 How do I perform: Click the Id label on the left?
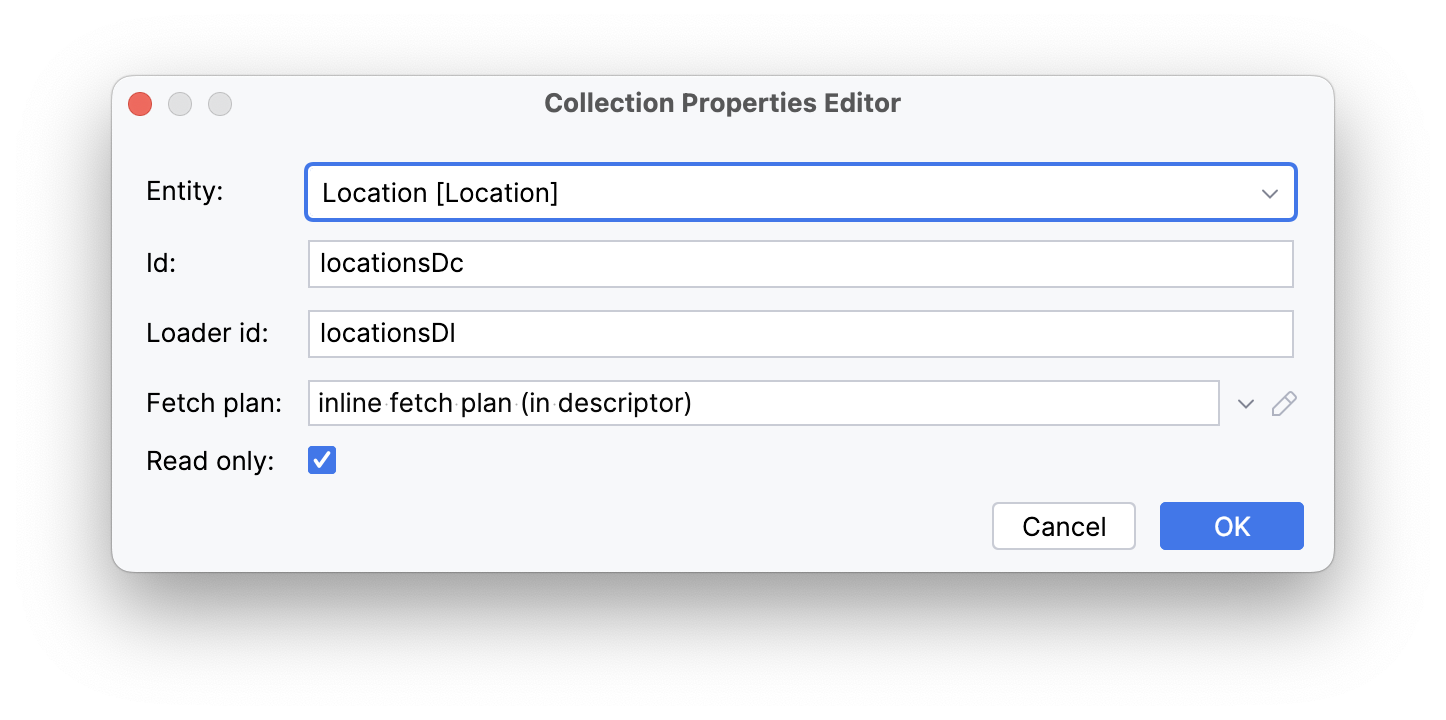tap(162, 263)
